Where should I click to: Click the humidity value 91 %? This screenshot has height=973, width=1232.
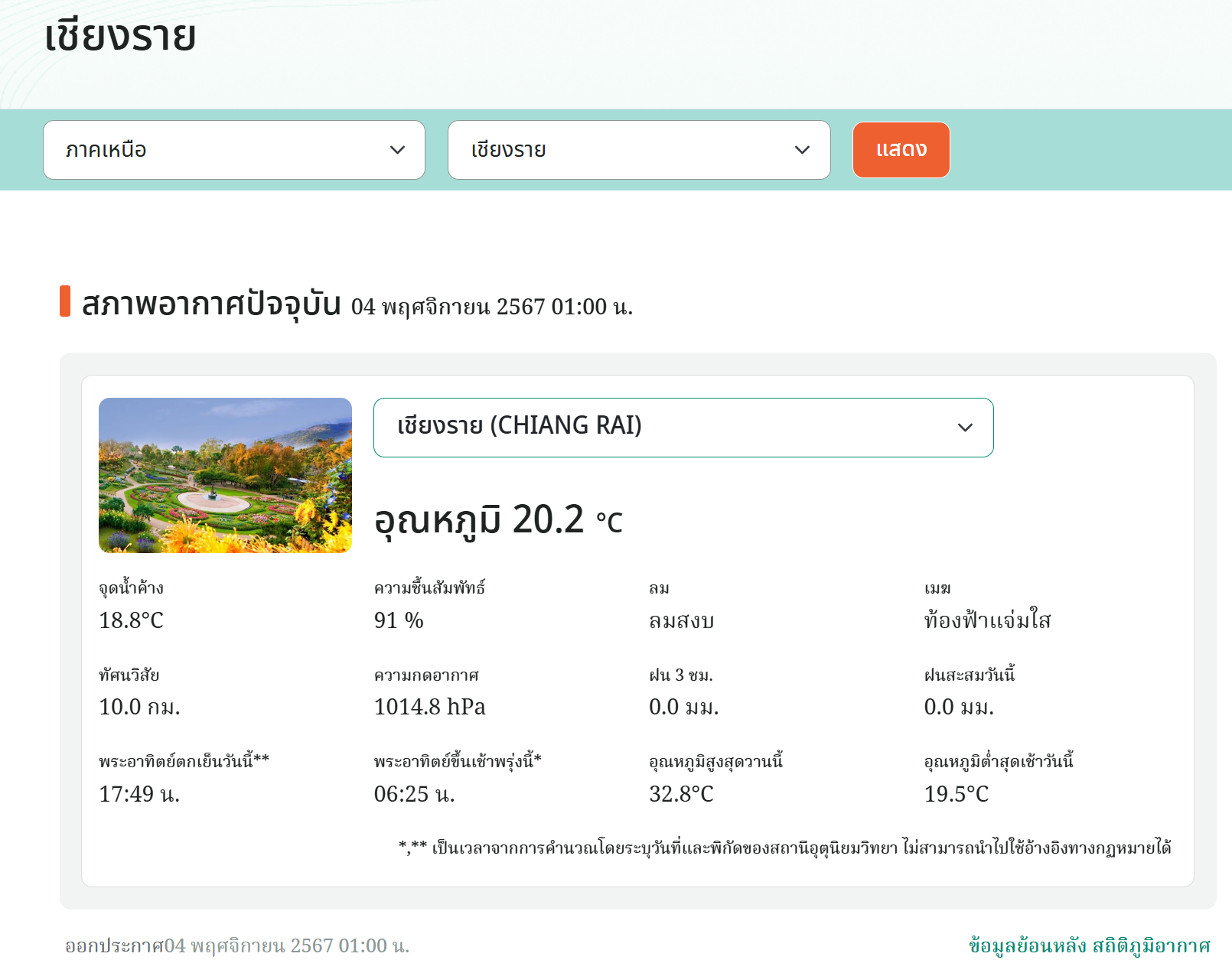[399, 620]
